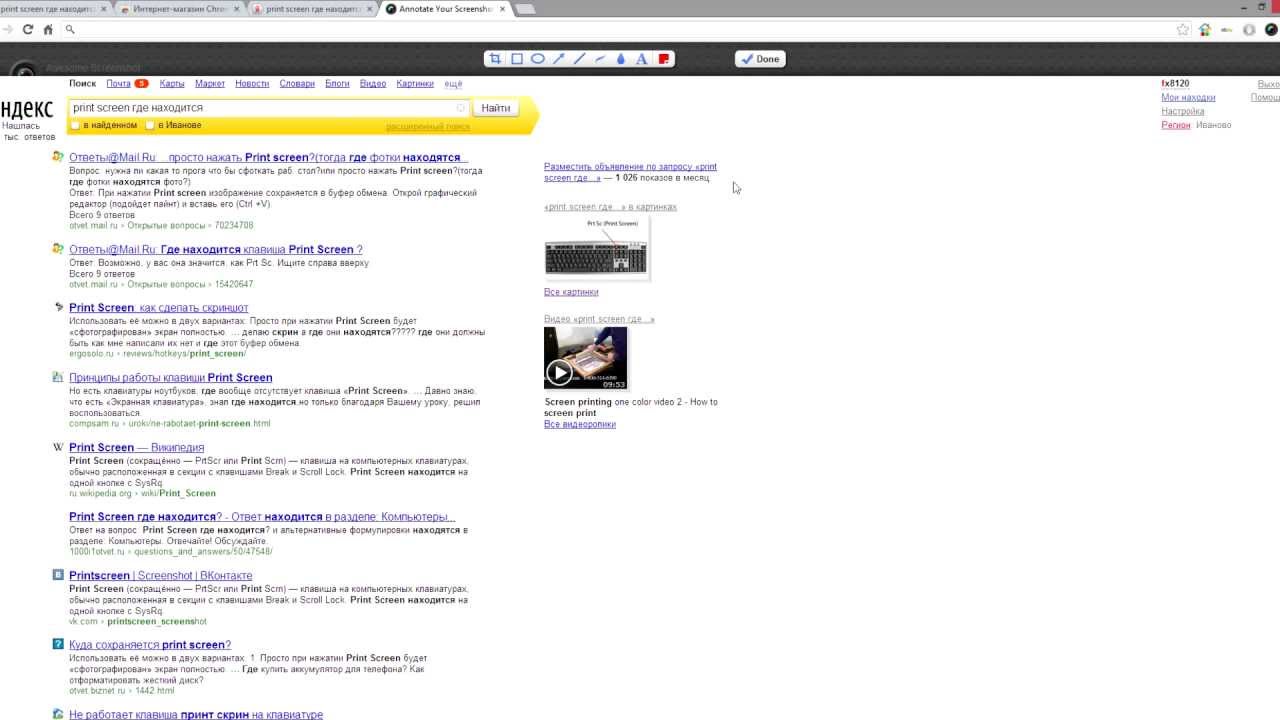The image size is (1280, 720).
Task: Click the 'Найти' search button
Action: coord(496,108)
